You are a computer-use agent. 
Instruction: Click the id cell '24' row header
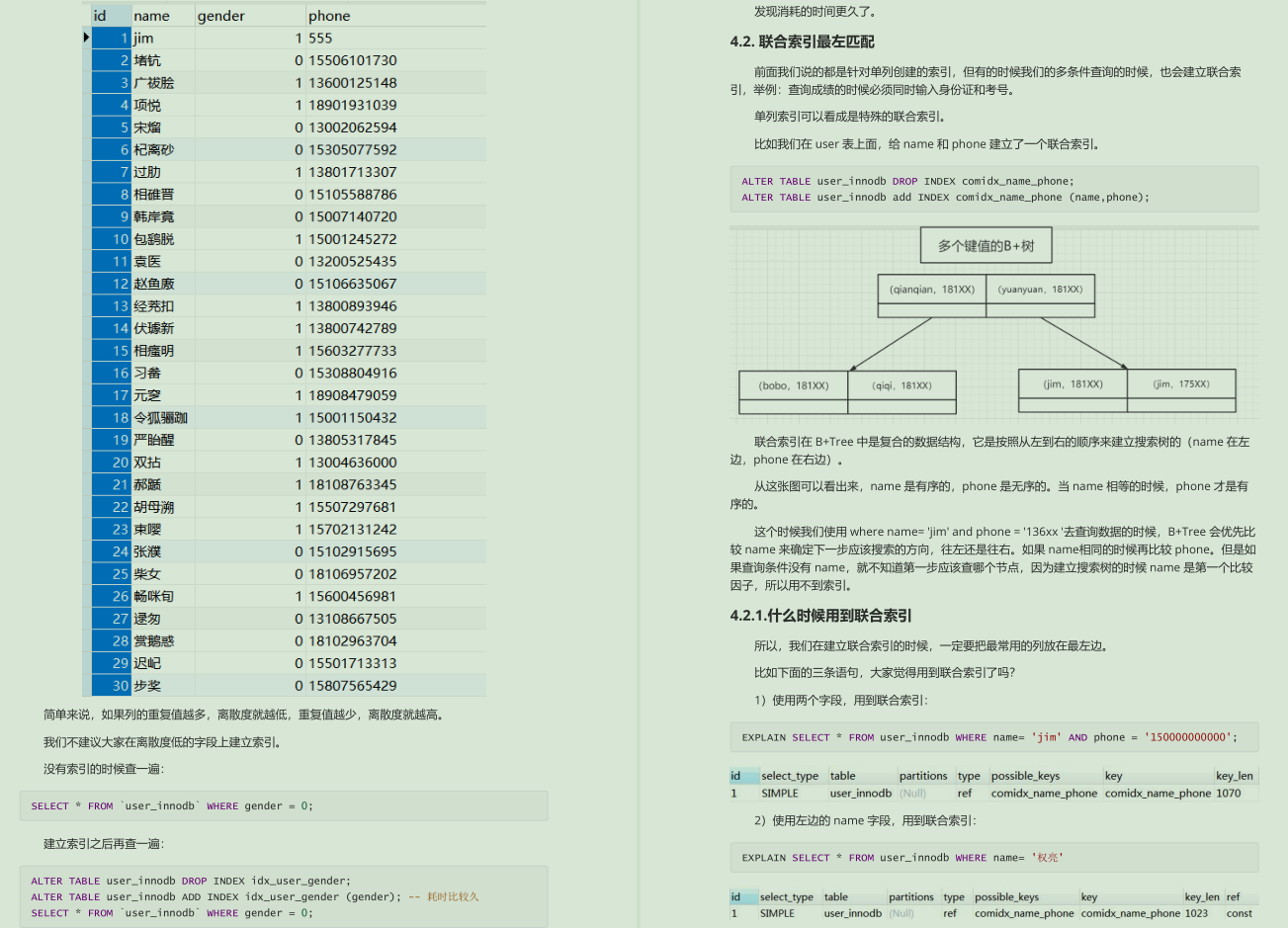click(112, 551)
